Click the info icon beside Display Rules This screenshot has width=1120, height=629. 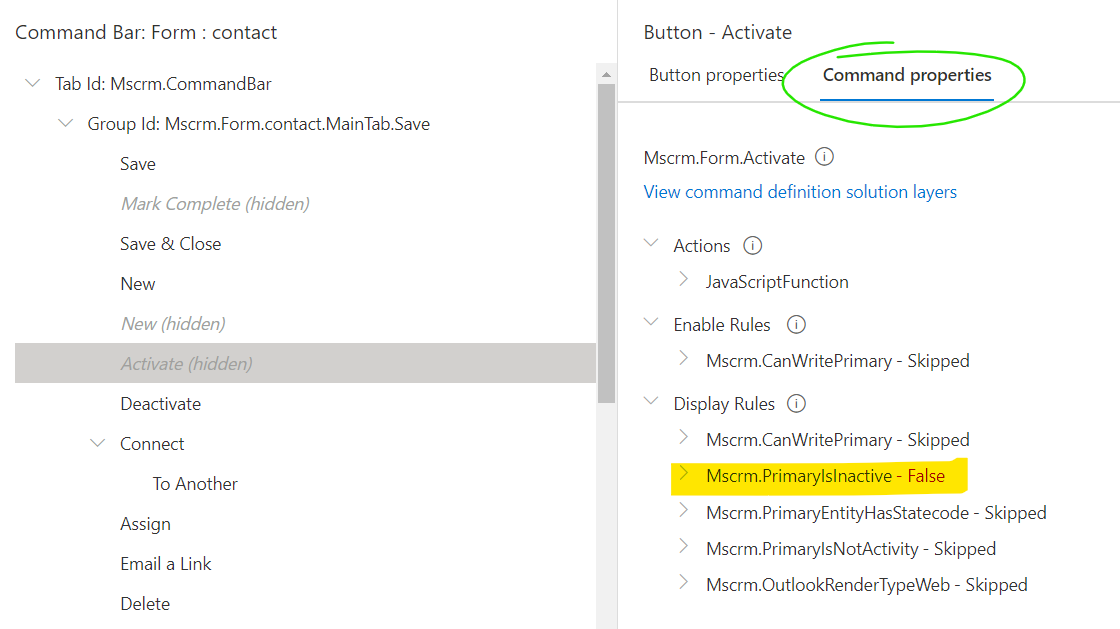(796, 404)
